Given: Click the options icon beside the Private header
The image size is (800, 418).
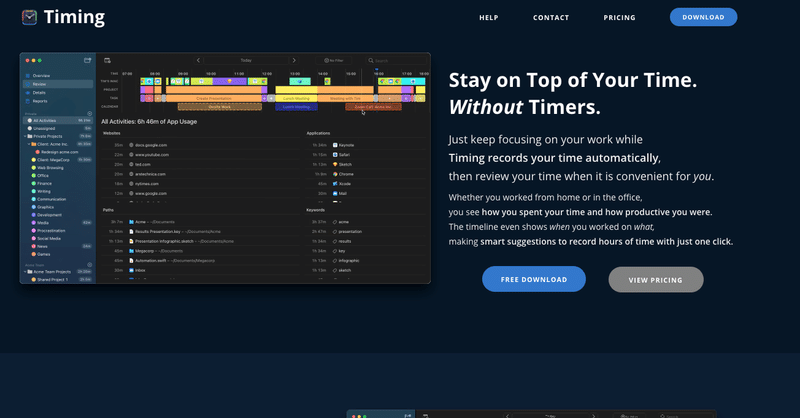Looking at the screenshot, I should pos(90,113).
